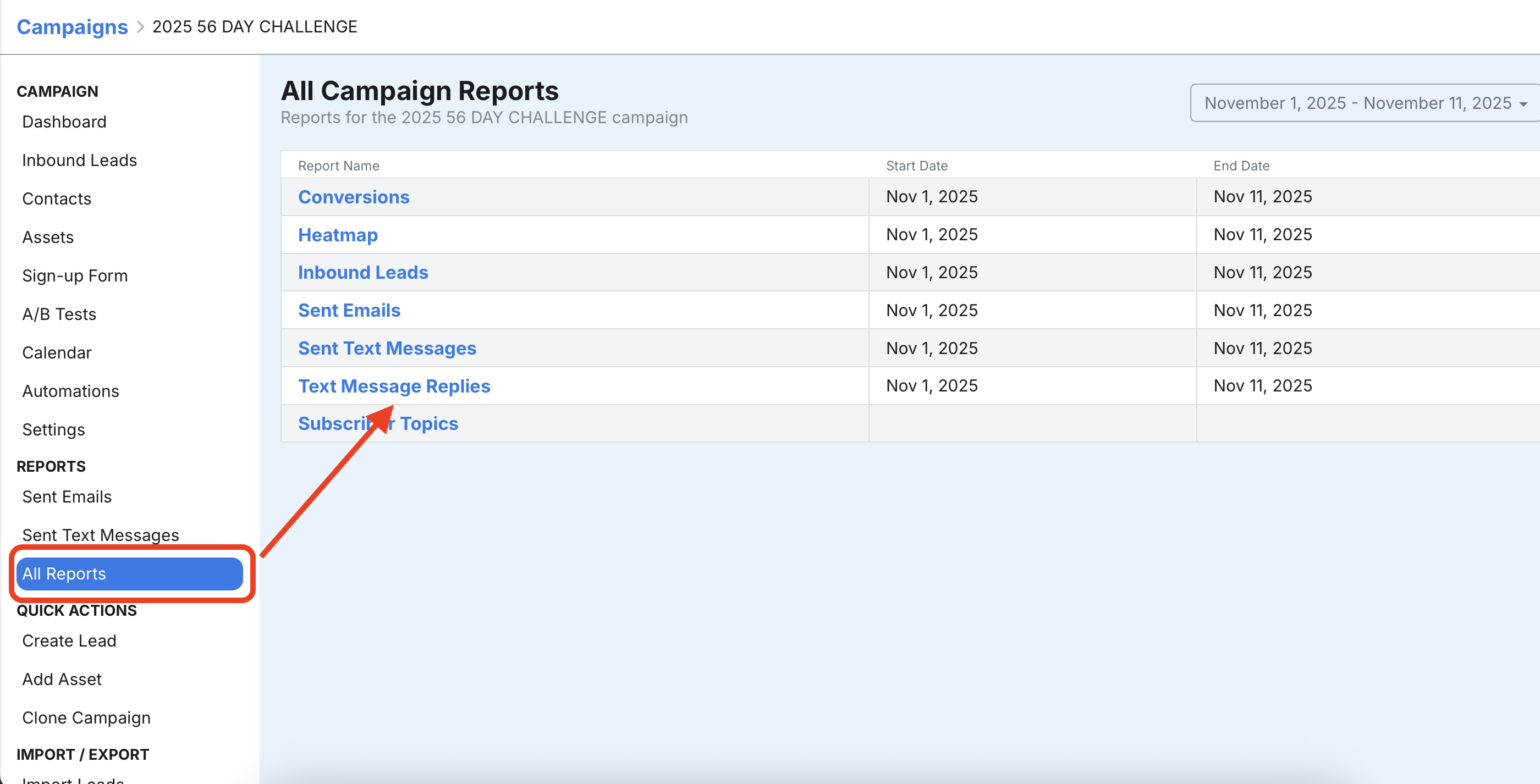Image resolution: width=1540 pixels, height=784 pixels.
Task: Open the Inbound Leads report link
Action: click(363, 273)
